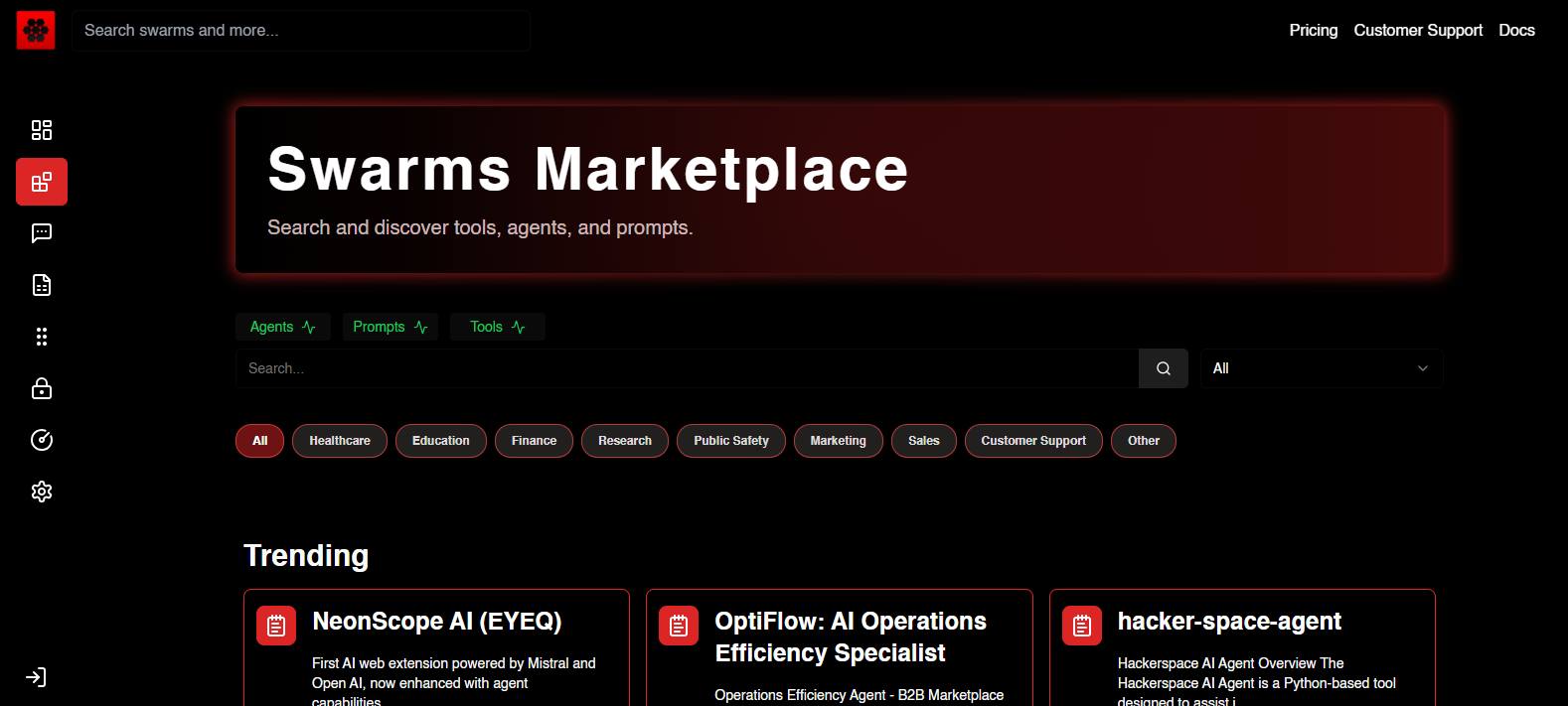Open the hacker-space-agent card title
The image size is (1568, 706).
tap(1229, 622)
